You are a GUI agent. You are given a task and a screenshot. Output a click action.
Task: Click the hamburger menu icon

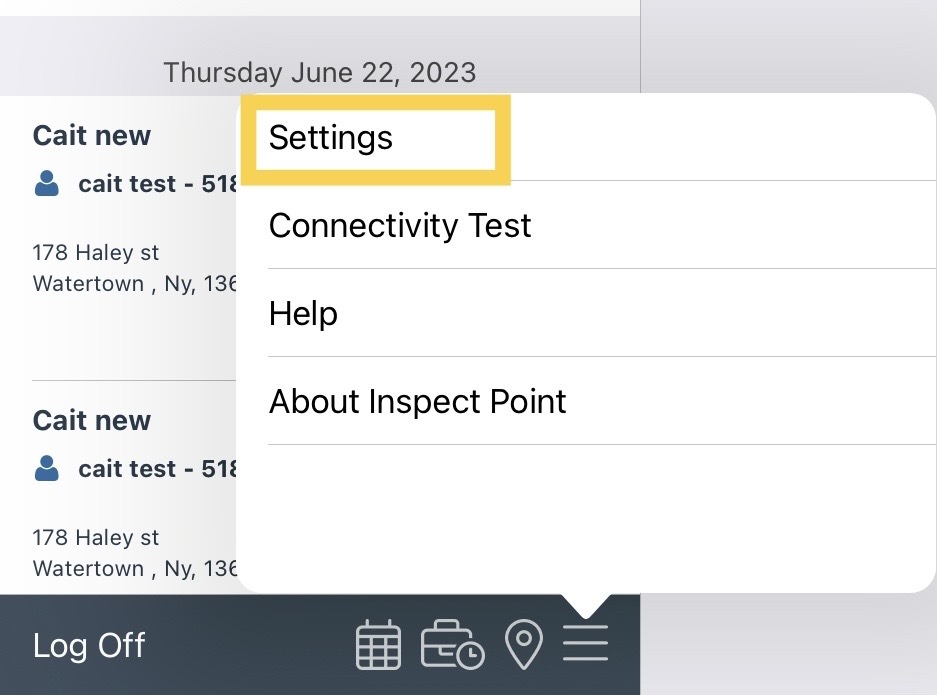pyautogui.click(x=586, y=645)
